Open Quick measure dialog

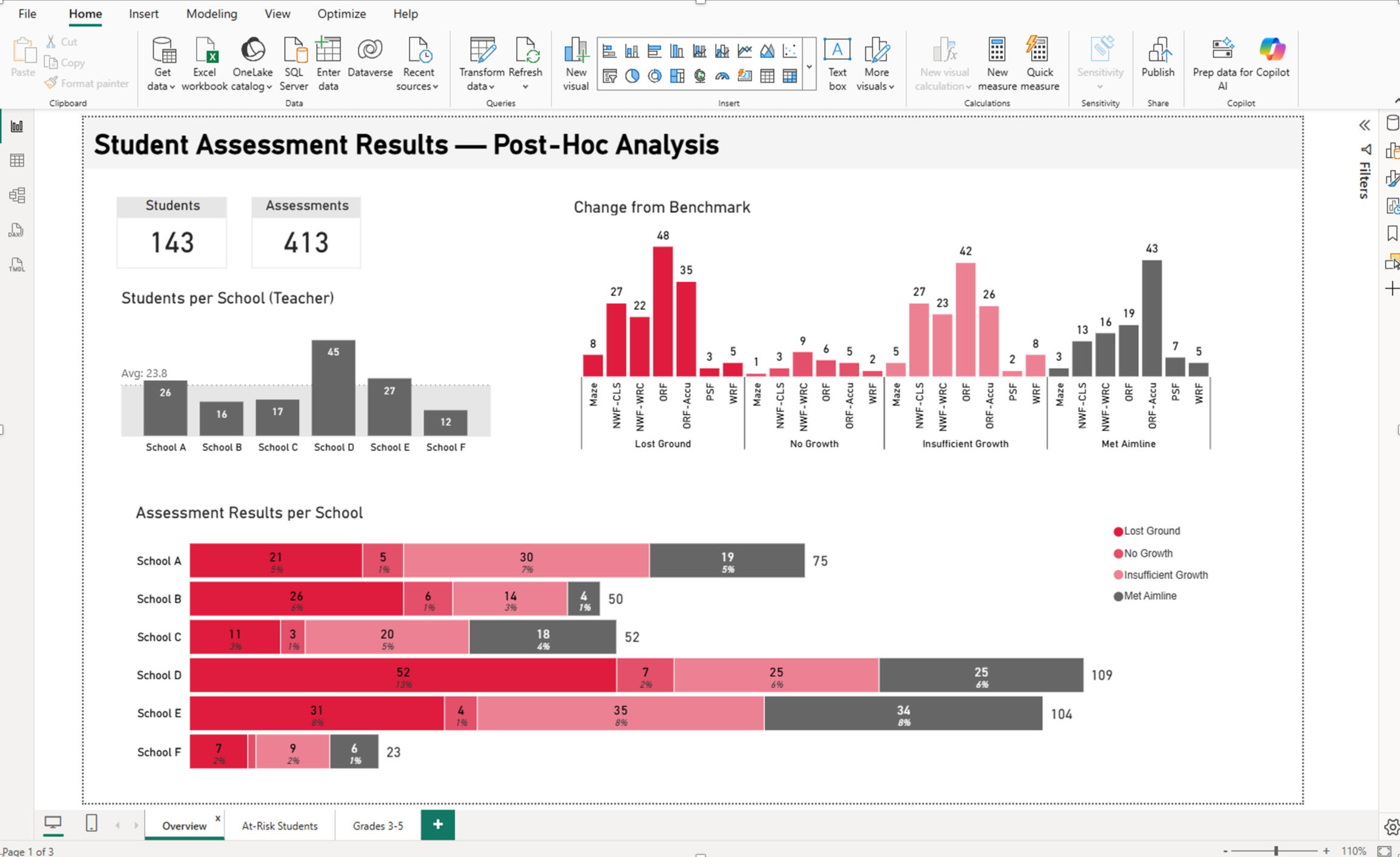[1039, 64]
